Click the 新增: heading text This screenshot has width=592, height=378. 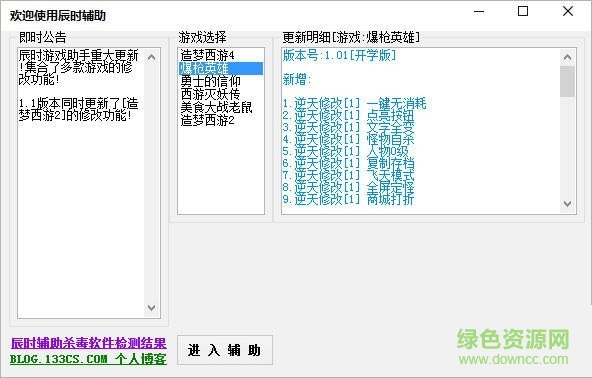point(297,80)
